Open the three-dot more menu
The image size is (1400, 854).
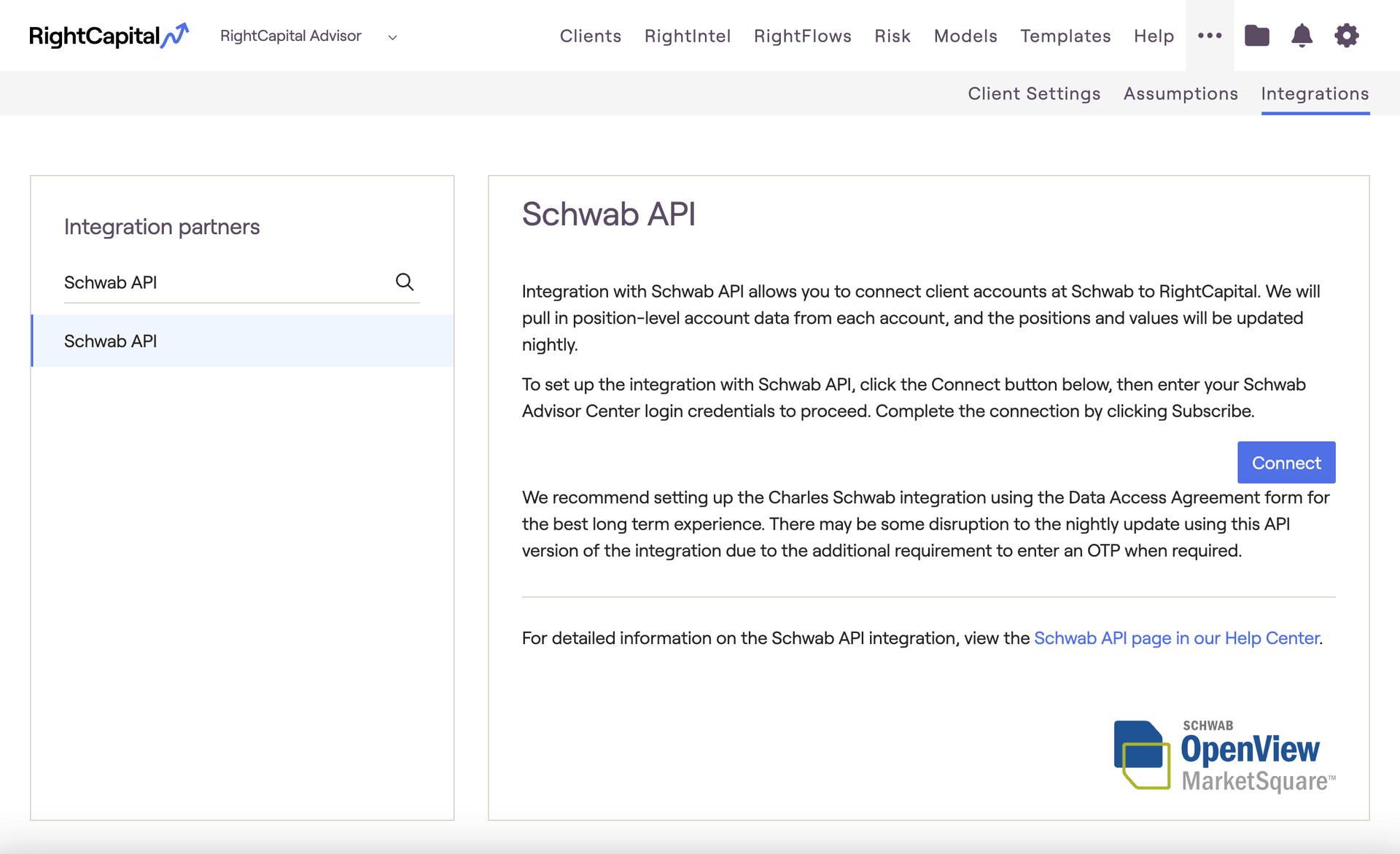[x=1210, y=35]
